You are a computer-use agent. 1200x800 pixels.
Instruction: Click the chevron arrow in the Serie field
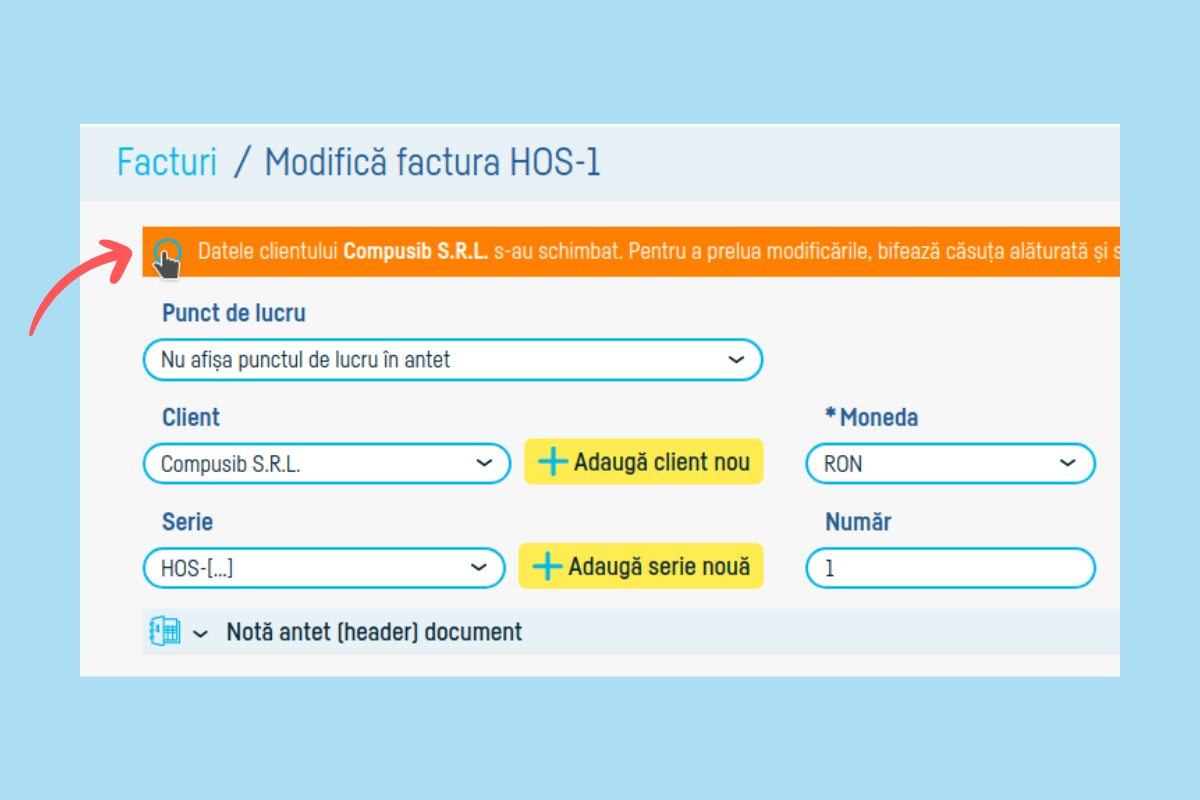pyautogui.click(x=479, y=568)
